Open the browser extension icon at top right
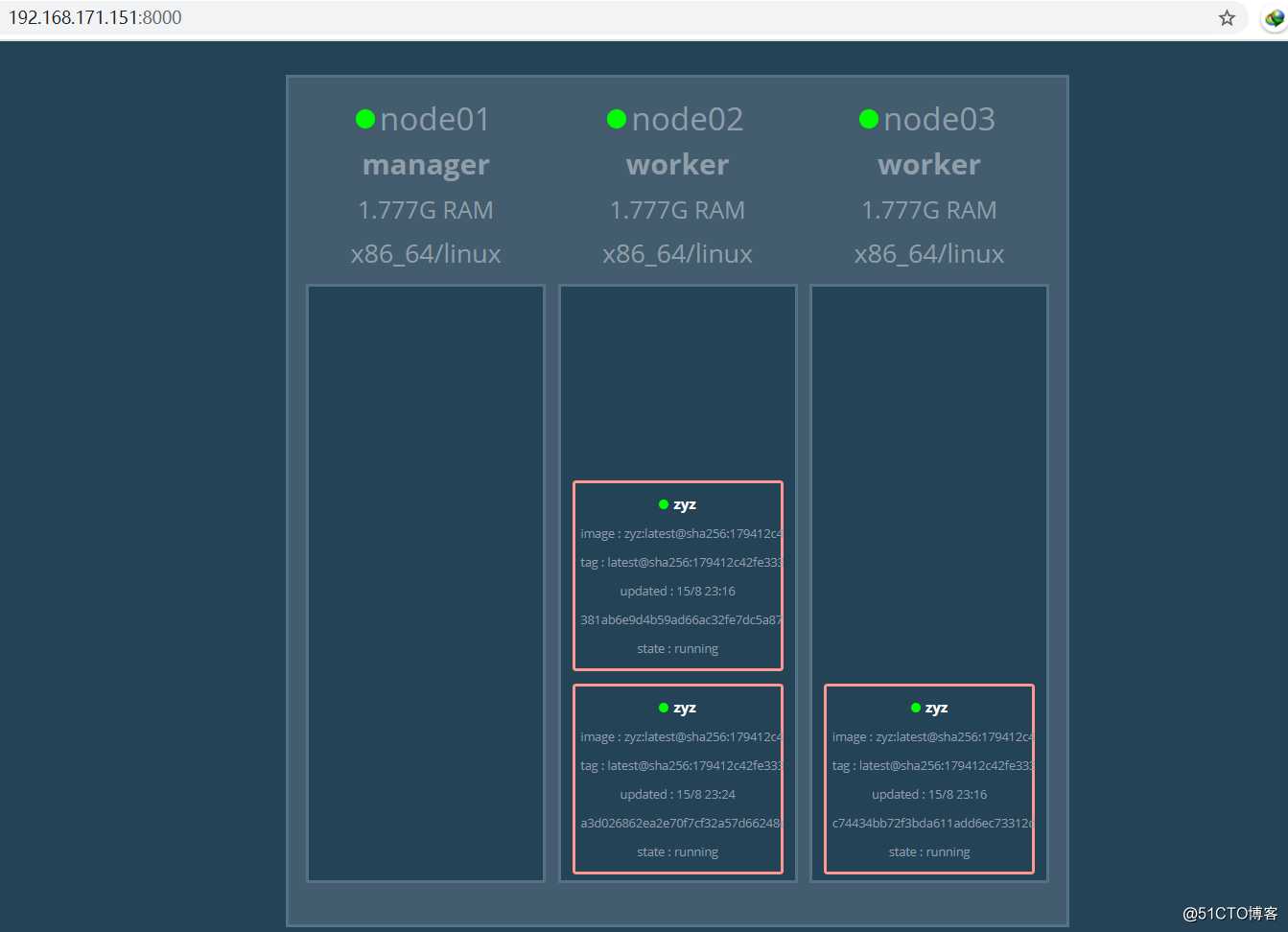This screenshot has height=932, width=1288. 1275,18
